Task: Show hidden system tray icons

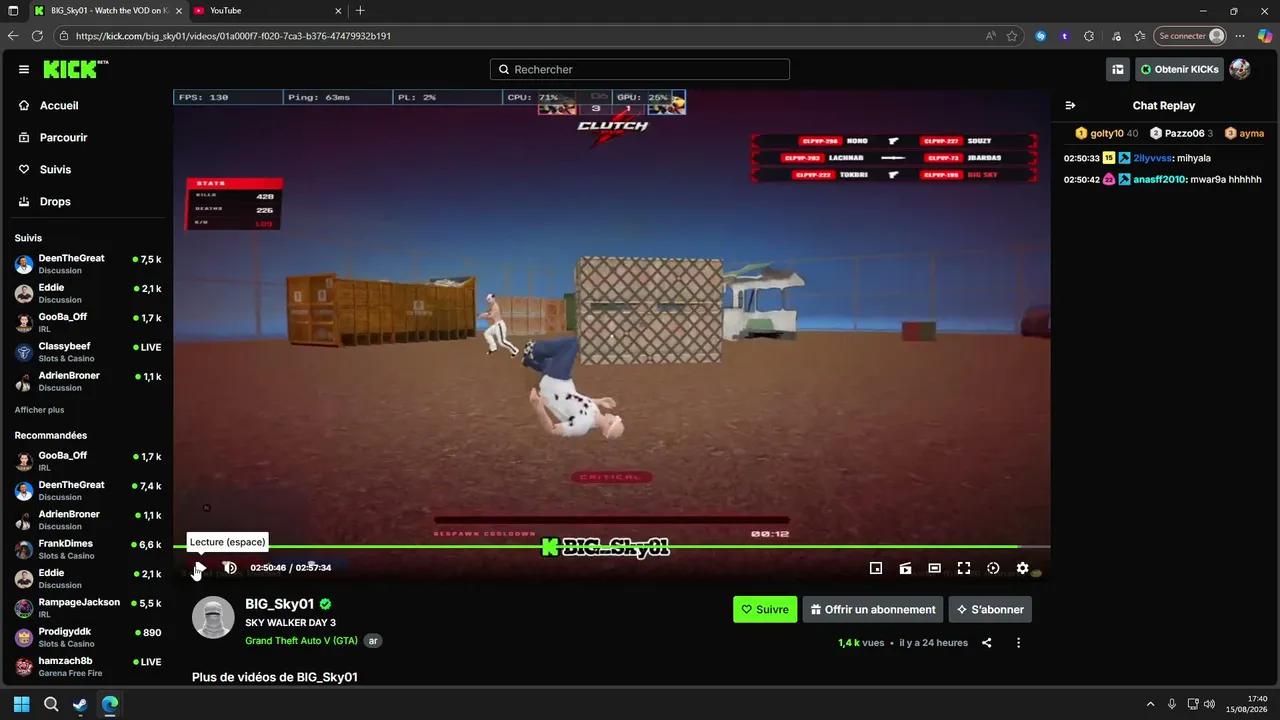Action: (x=1150, y=704)
